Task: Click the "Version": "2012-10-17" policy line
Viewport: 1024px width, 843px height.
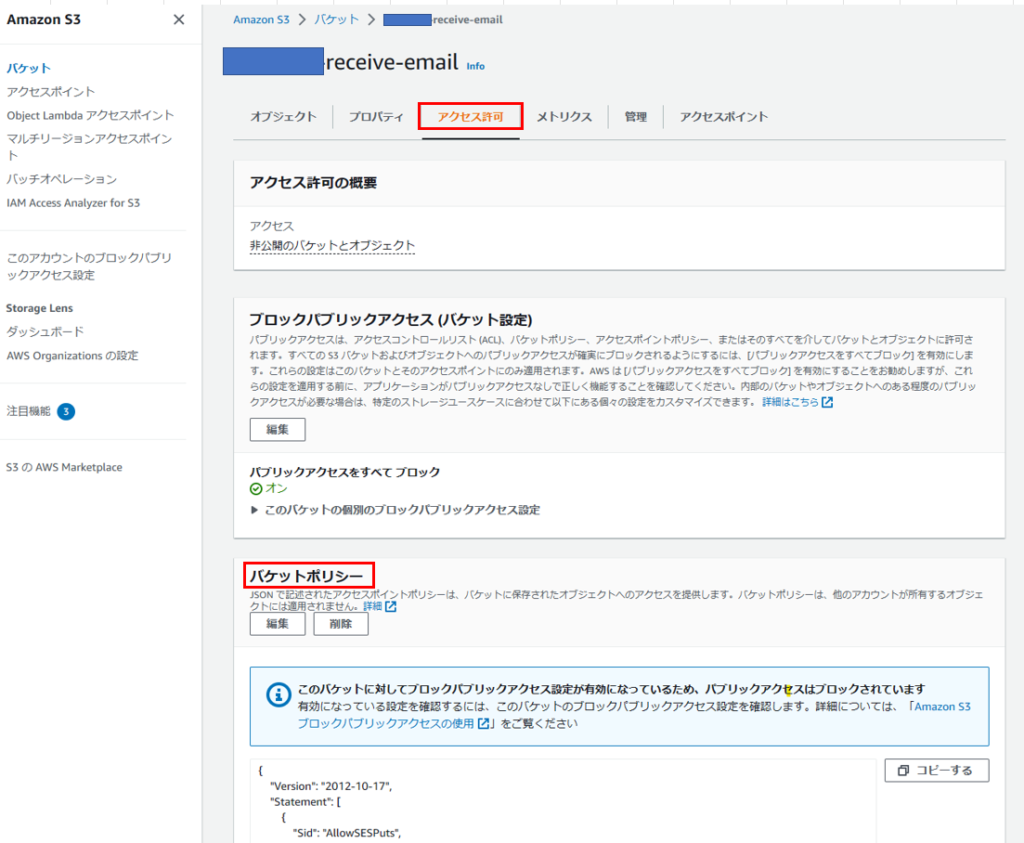Action: [331, 786]
